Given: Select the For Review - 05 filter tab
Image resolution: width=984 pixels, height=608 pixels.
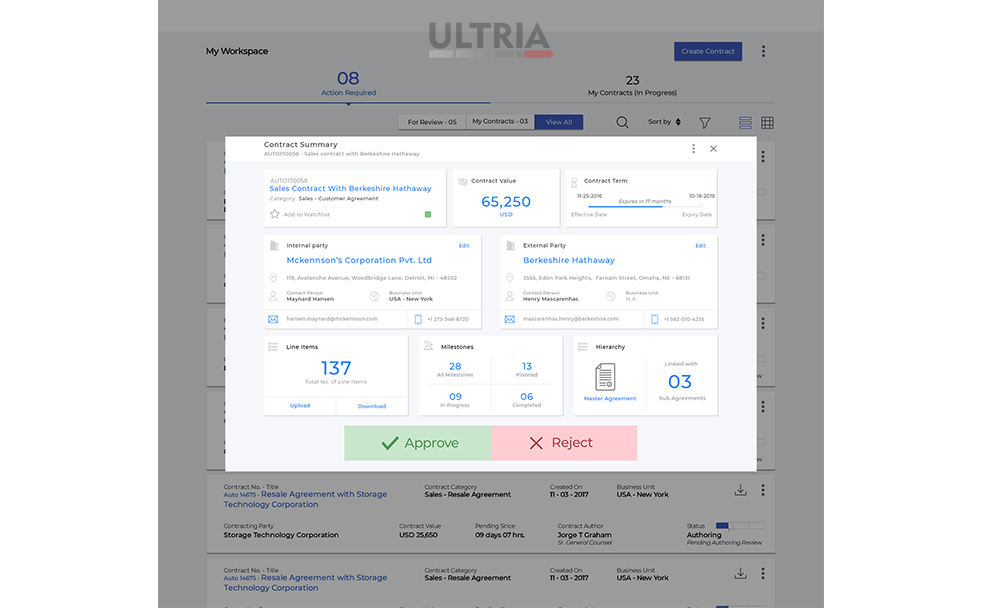Looking at the screenshot, I should click(432, 122).
